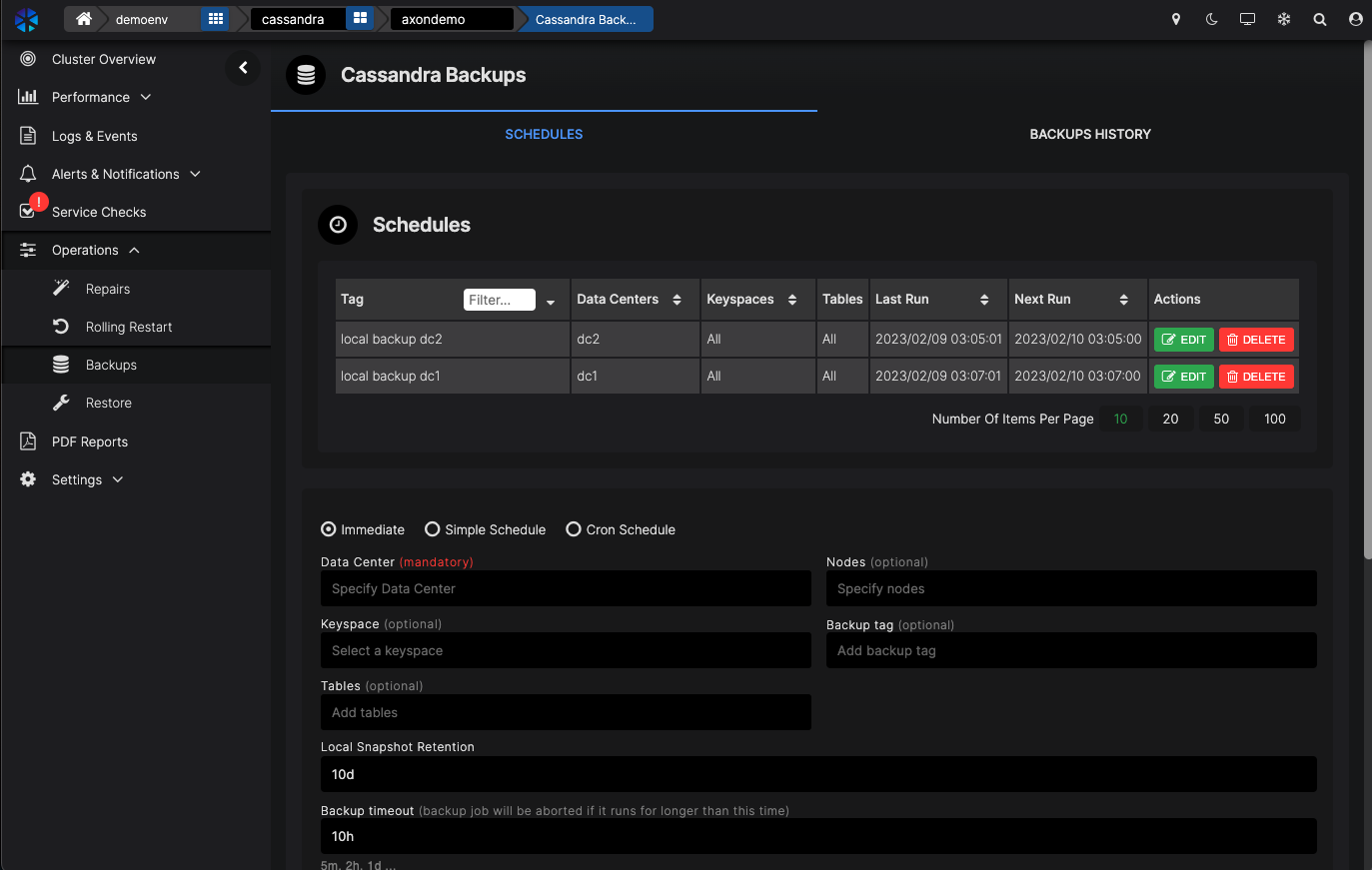
Task: Click Restore wrench icon
Action: point(61,403)
